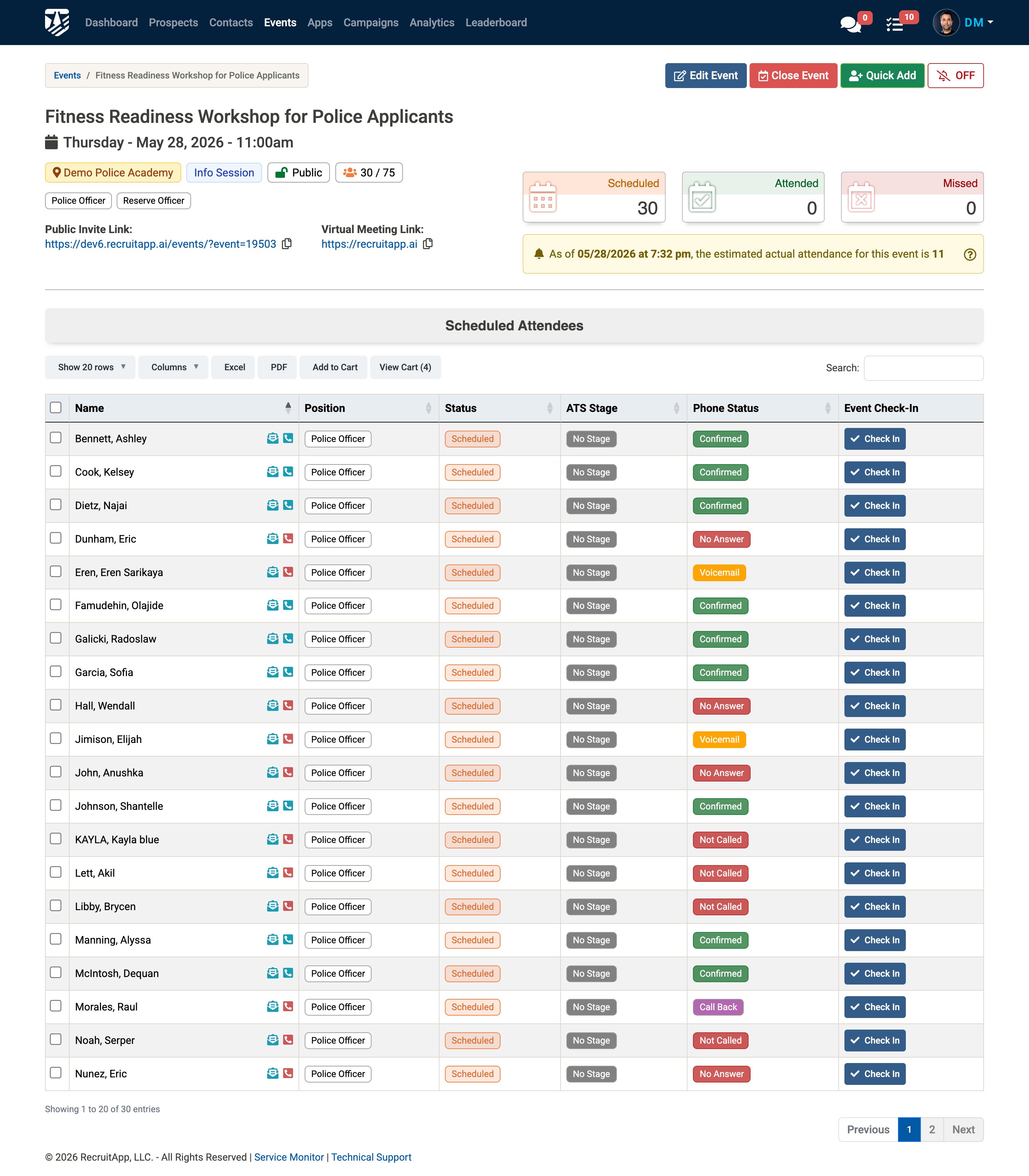Click phone icon for Nunez, Eric
The image size is (1029, 1176).
click(288, 1073)
